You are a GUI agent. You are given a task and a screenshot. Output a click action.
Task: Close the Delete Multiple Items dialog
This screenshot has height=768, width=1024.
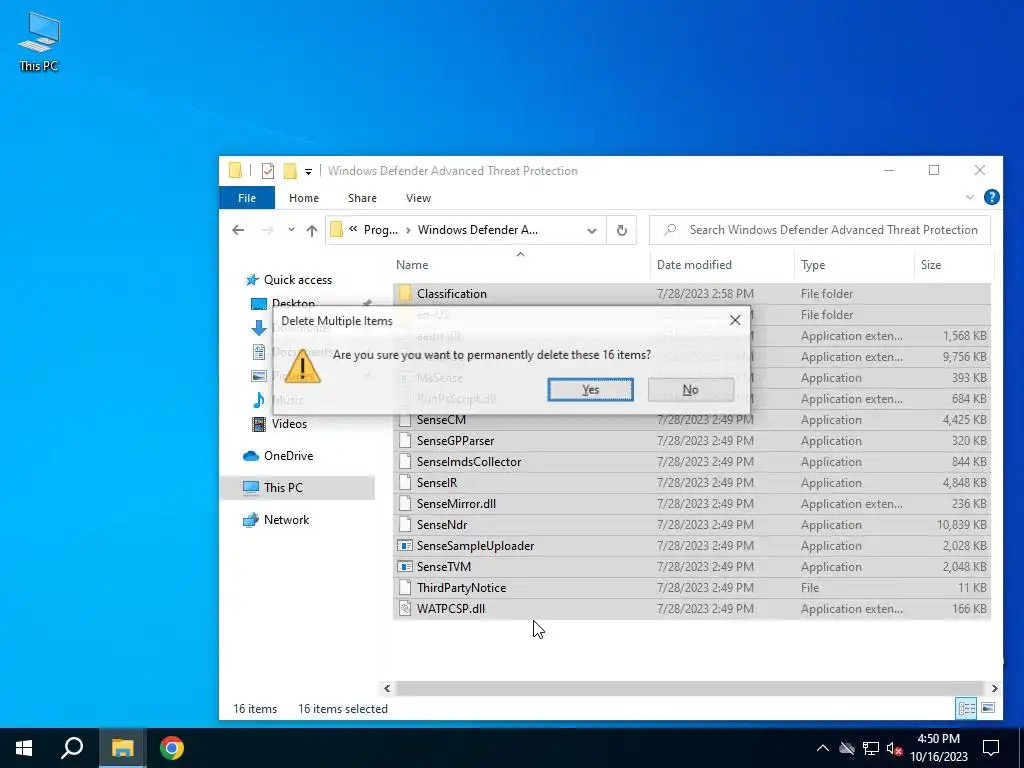click(735, 320)
